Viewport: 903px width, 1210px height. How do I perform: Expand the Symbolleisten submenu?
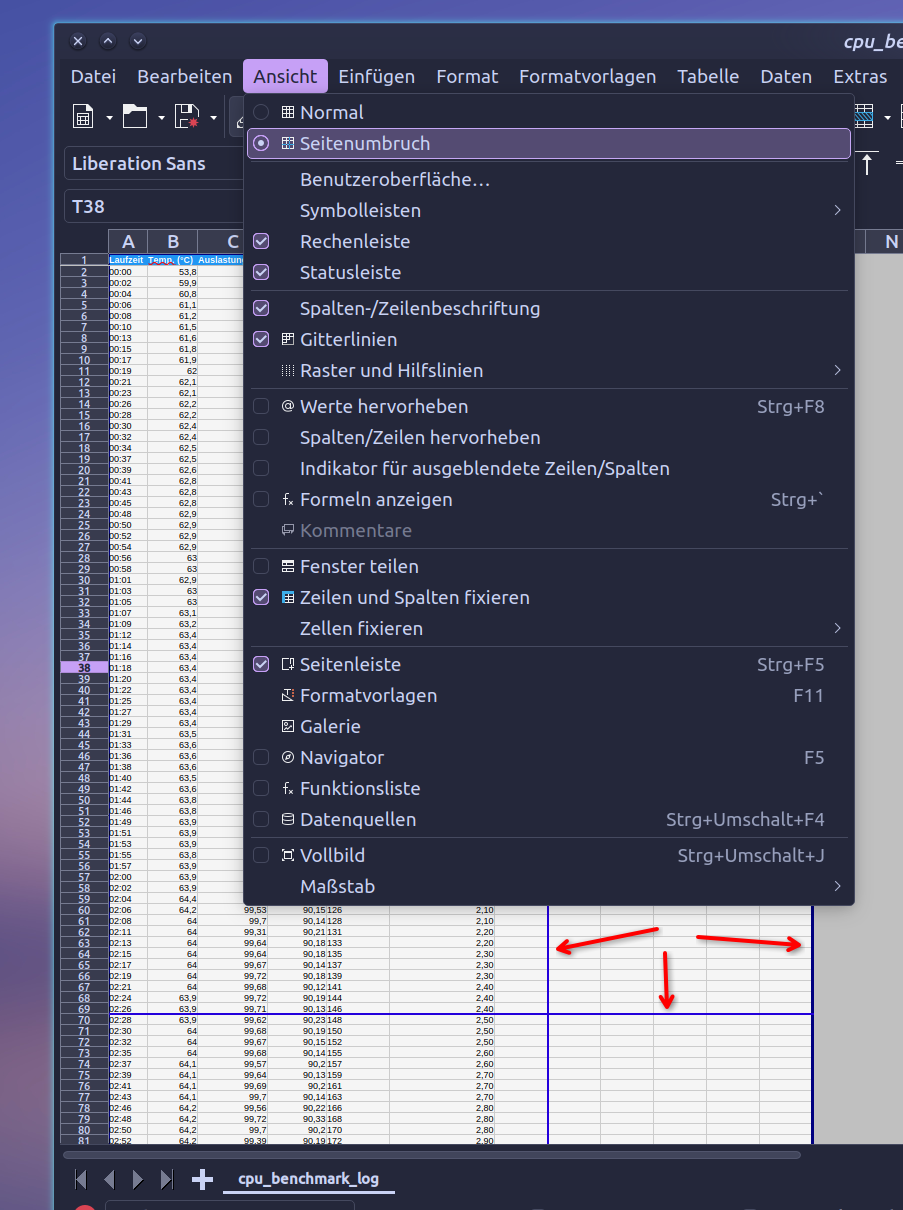549,211
